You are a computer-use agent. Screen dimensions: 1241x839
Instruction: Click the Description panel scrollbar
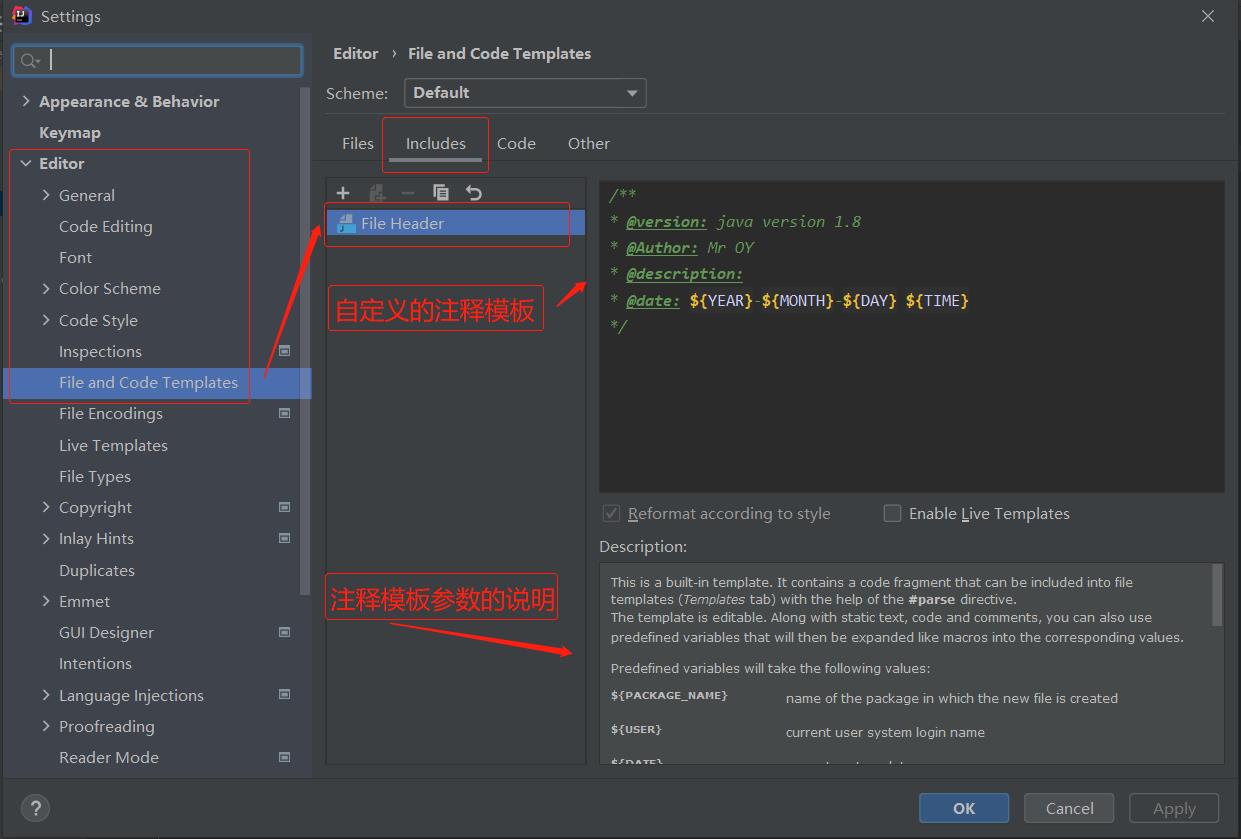point(1217,595)
